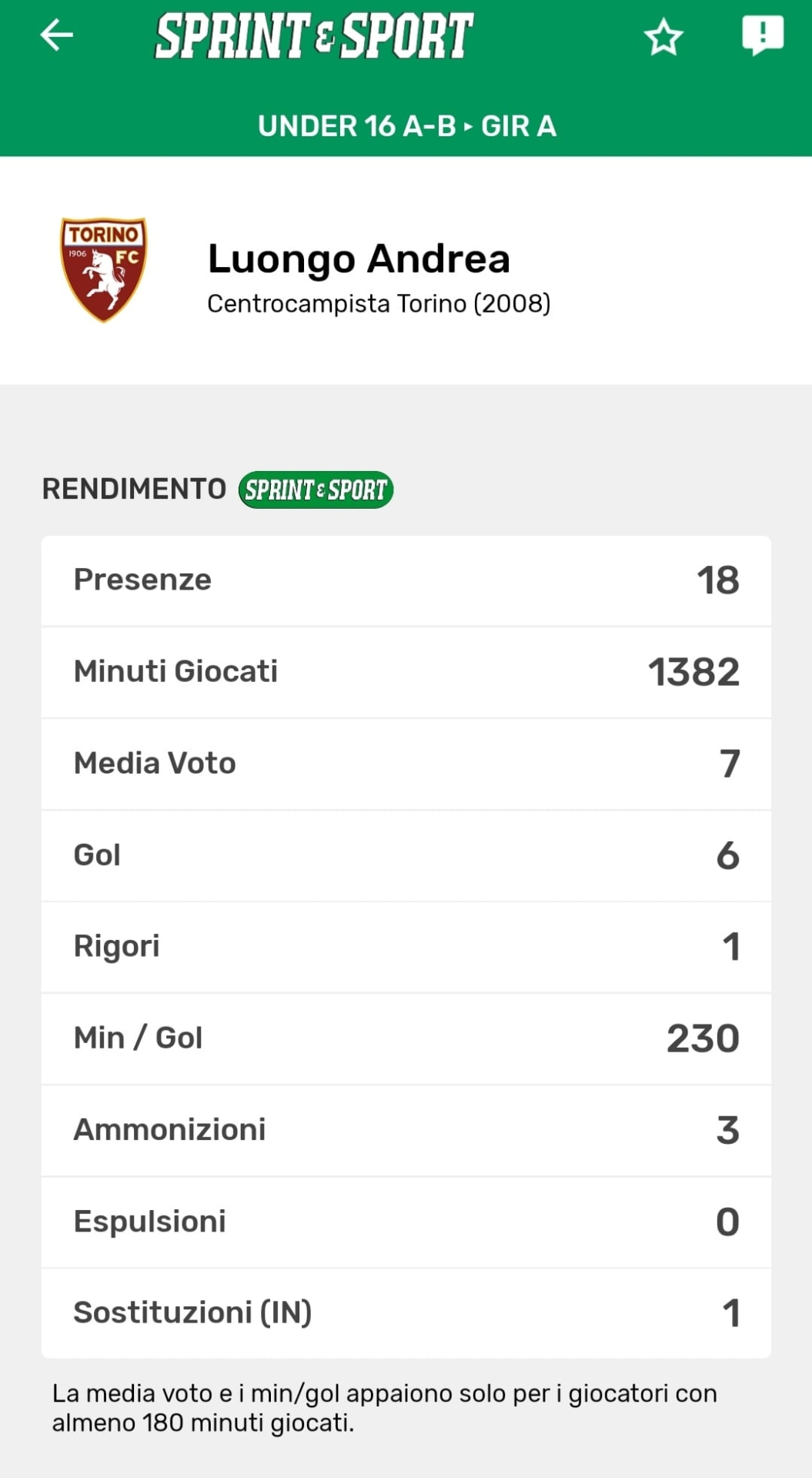Tap the green Sprint & Sport badge
The image size is (812, 1478).
(x=316, y=490)
